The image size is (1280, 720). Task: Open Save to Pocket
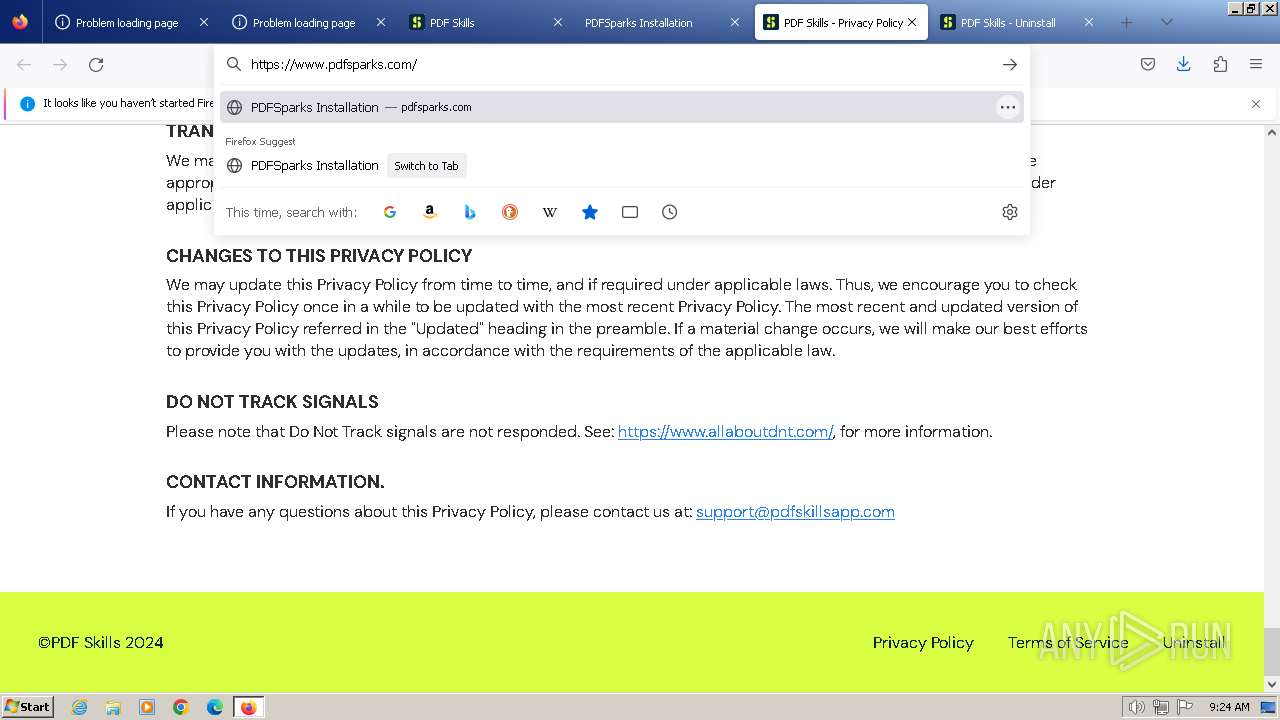pyautogui.click(x=1148, y=65)
